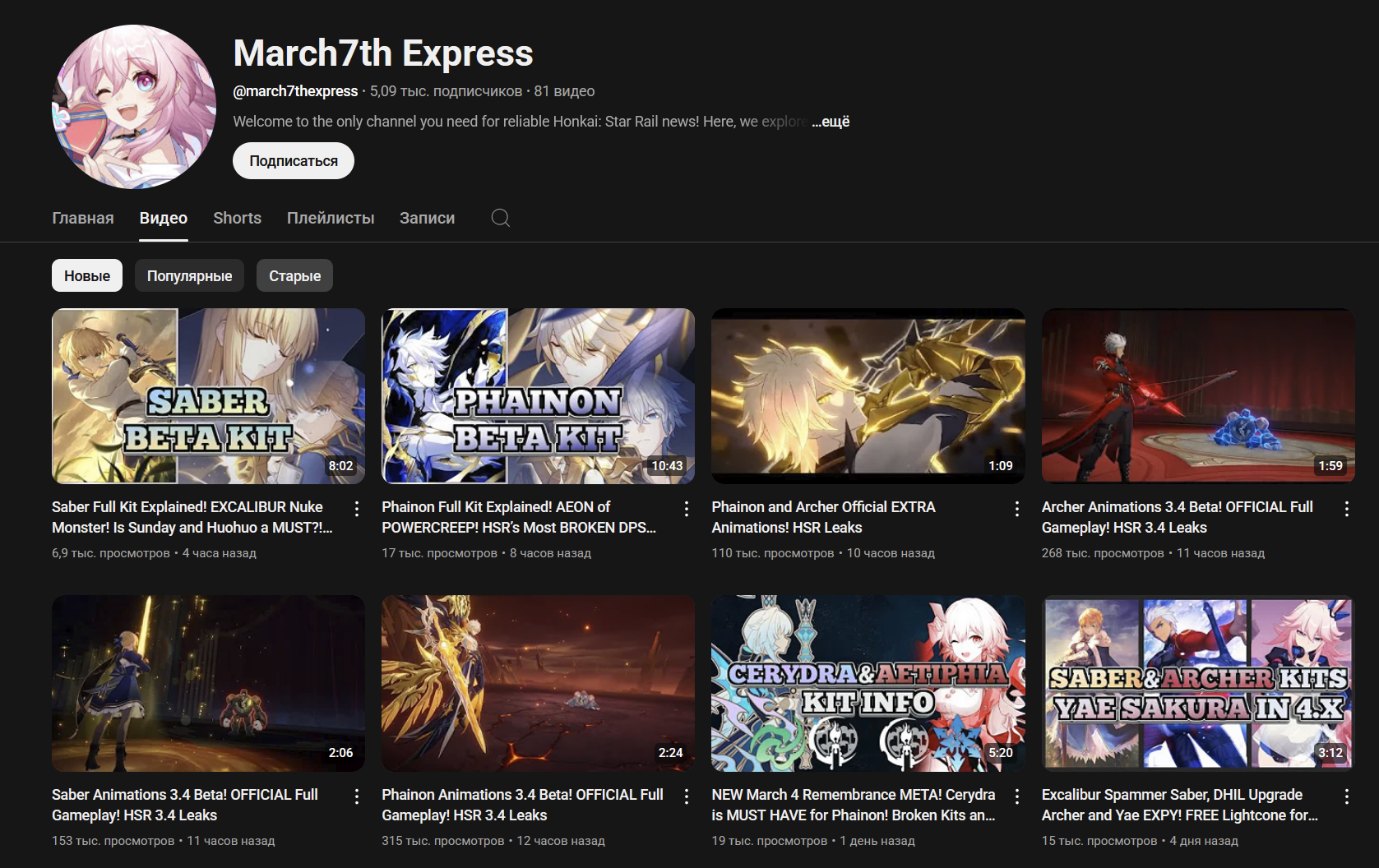
Task: Open options menu for Saber Full Kit Explained video
Action: [x=357, y=509]
